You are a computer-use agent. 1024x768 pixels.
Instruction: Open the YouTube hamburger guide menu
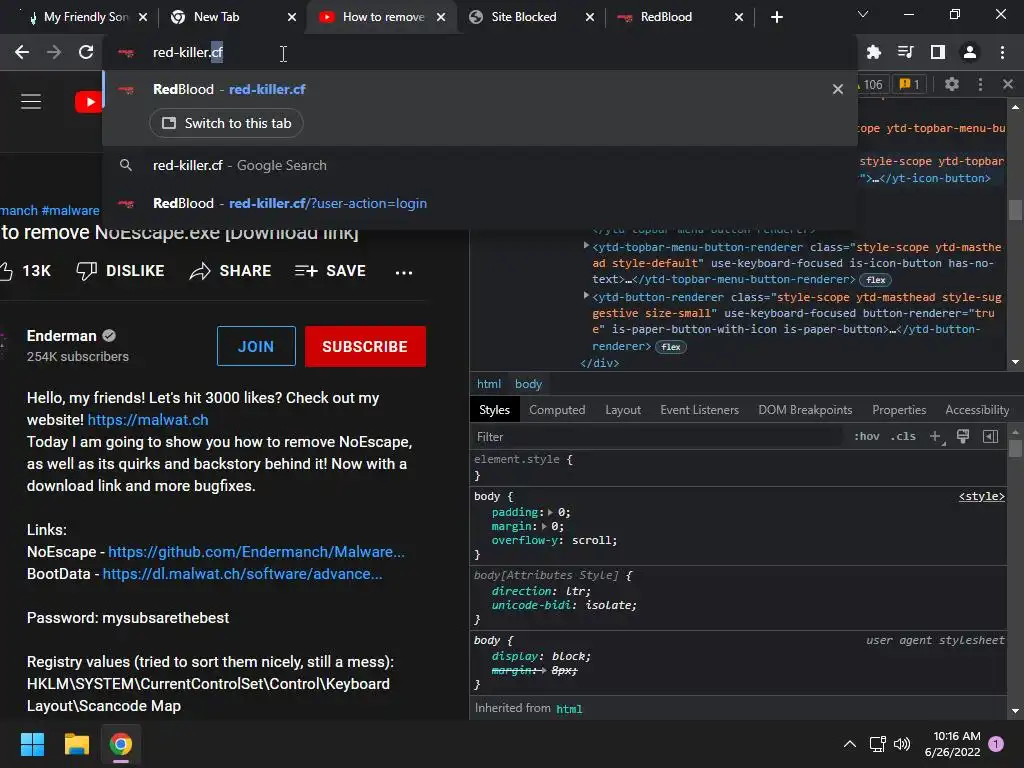click(31, 102)
